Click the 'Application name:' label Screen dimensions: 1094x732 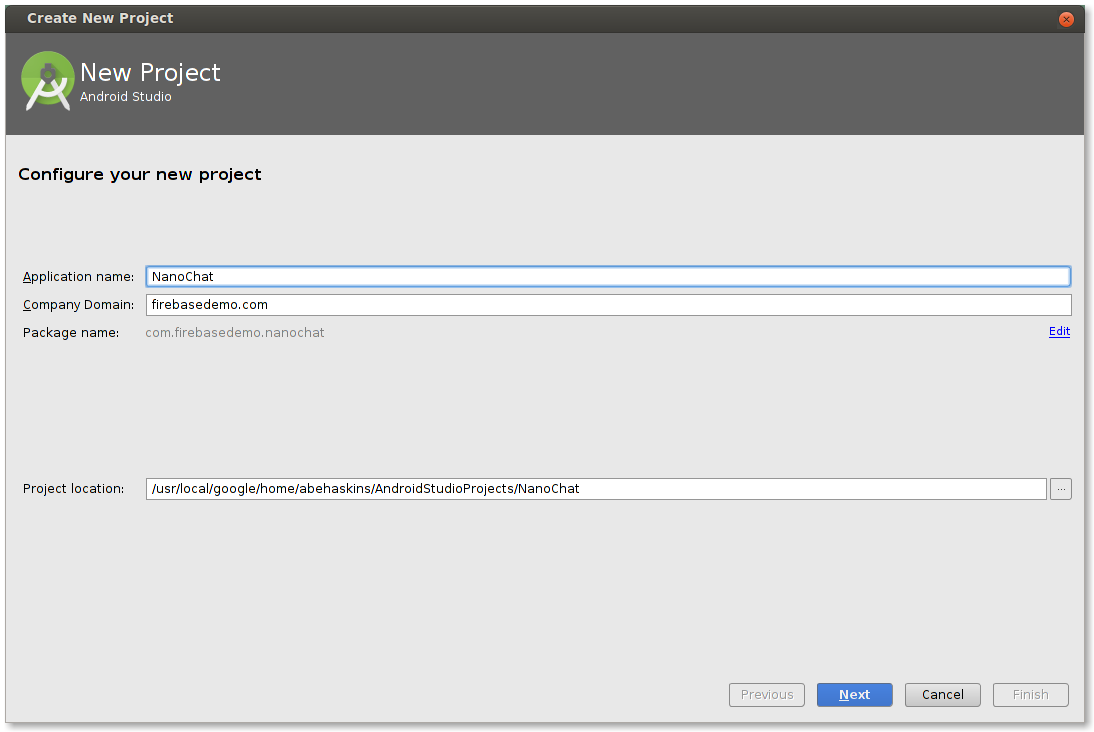[x=78, y=277]
